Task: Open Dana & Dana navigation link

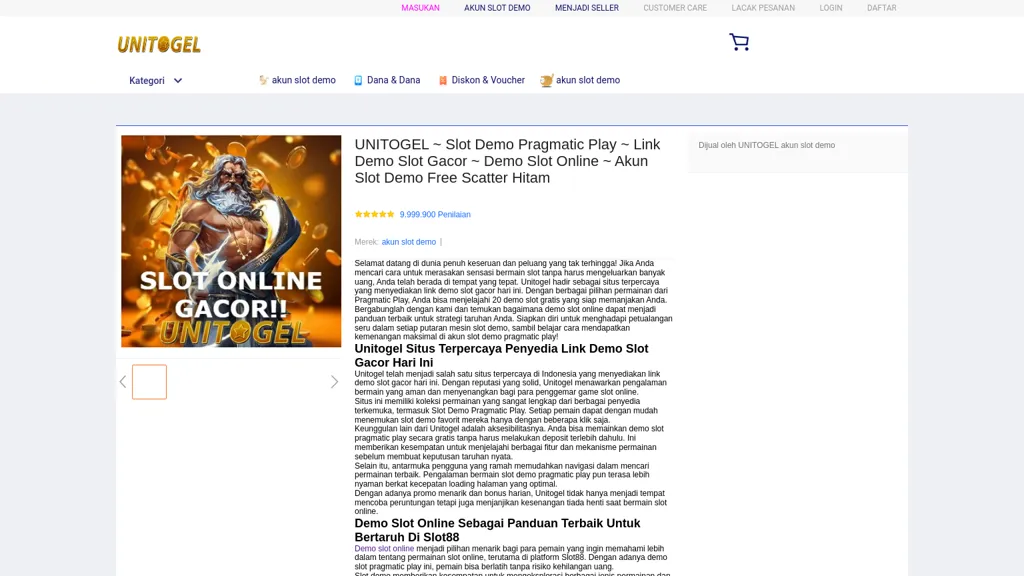Action: [393, 80]
